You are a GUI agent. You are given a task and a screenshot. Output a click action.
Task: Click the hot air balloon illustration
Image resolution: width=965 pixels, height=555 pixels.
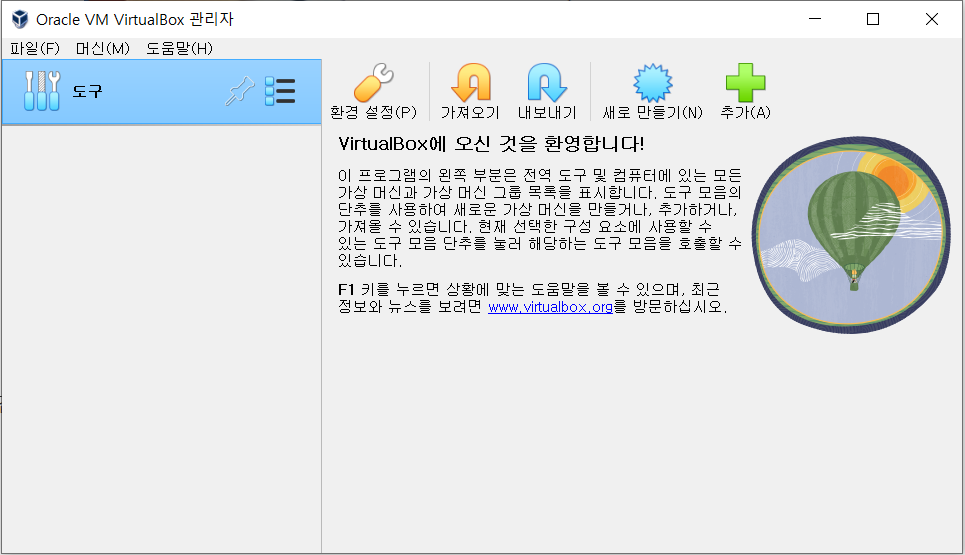point(851,235)
